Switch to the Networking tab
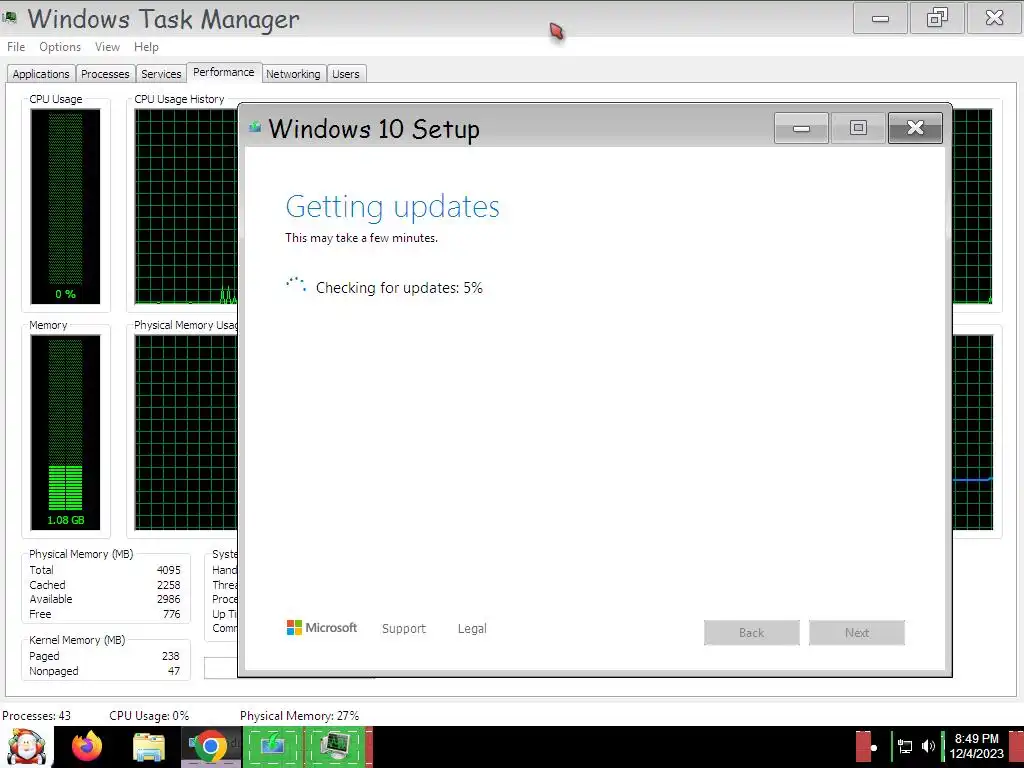 pos(293,74)
